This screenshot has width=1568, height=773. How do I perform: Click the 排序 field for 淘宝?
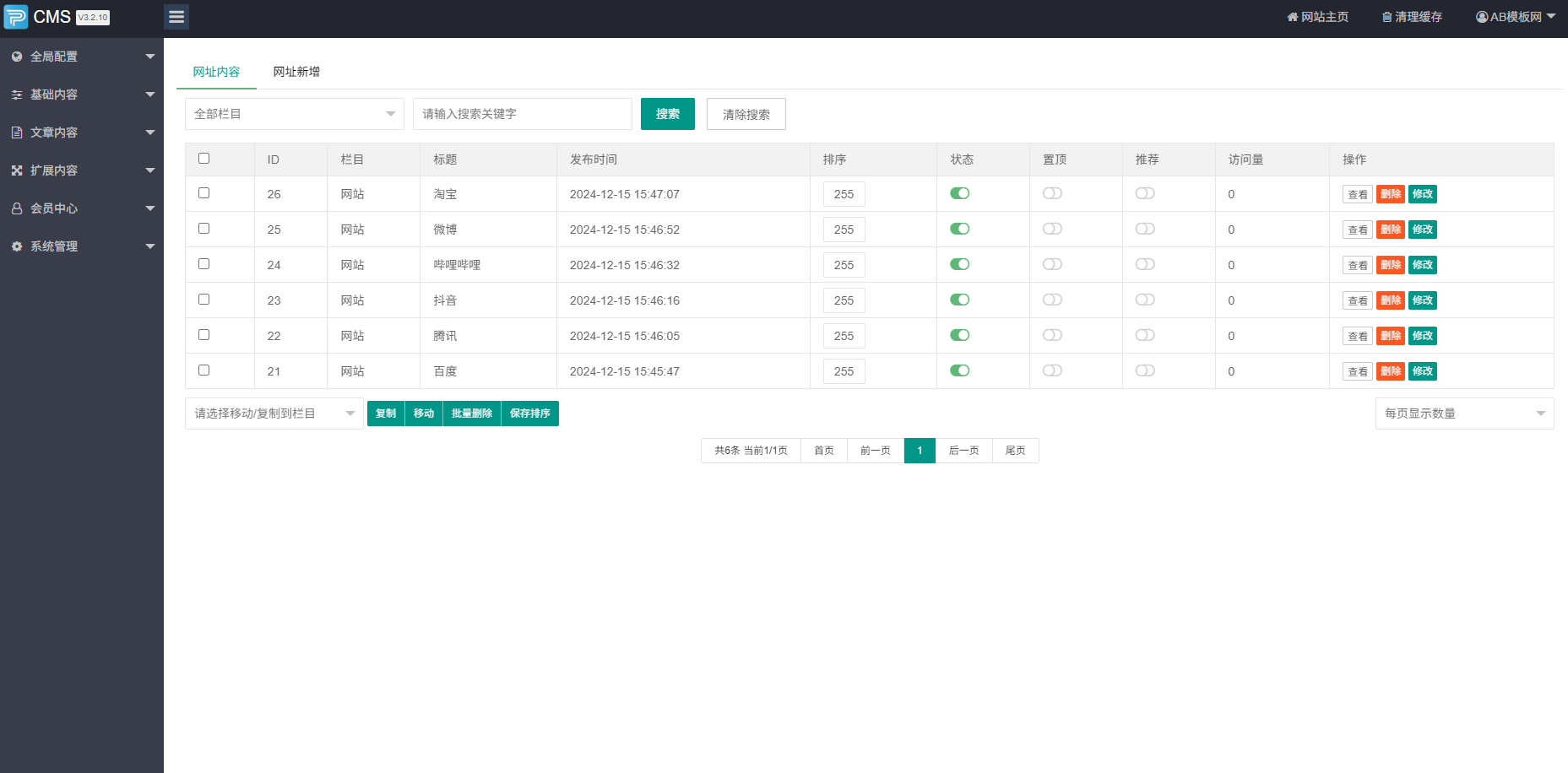click(844, 194)
